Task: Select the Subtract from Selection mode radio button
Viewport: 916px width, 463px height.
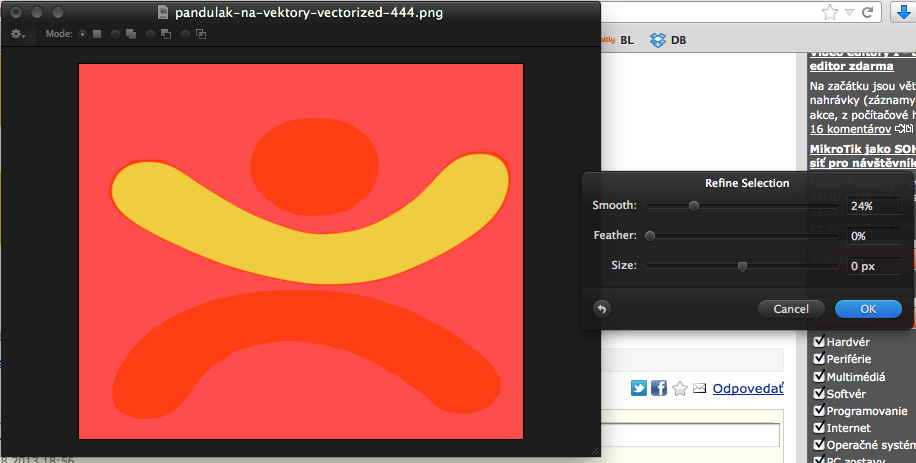Action: (x=150, y=34)
